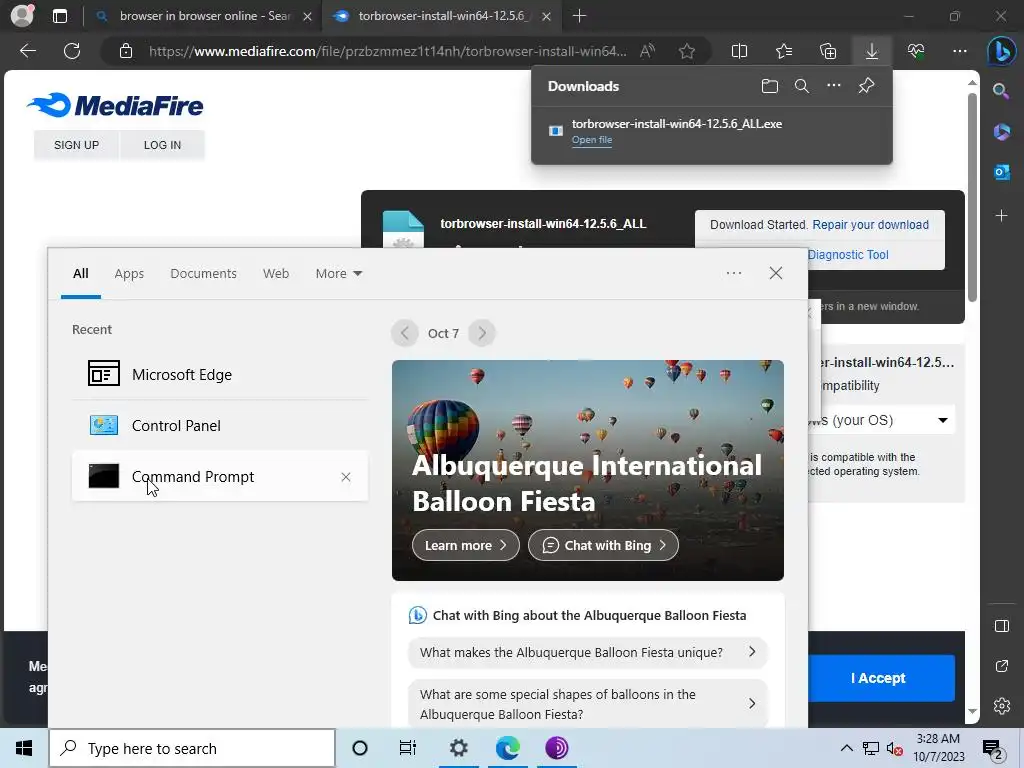Image resolution: width=1024 pixels, height=768 pixels.
Task: Switch to the Documents search tab
Action: click(x=203, y=274)
